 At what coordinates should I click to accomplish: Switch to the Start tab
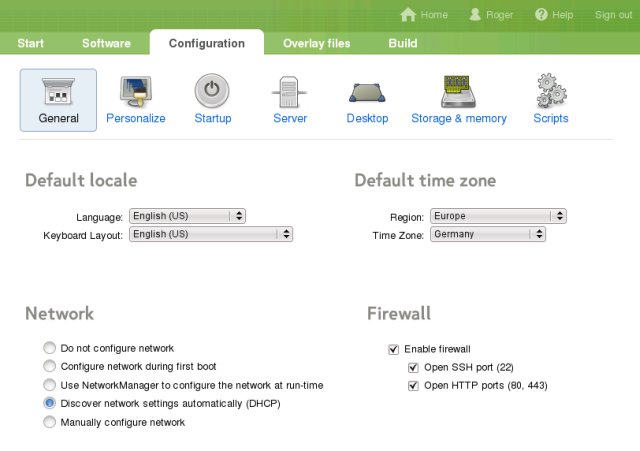[31, 43]
